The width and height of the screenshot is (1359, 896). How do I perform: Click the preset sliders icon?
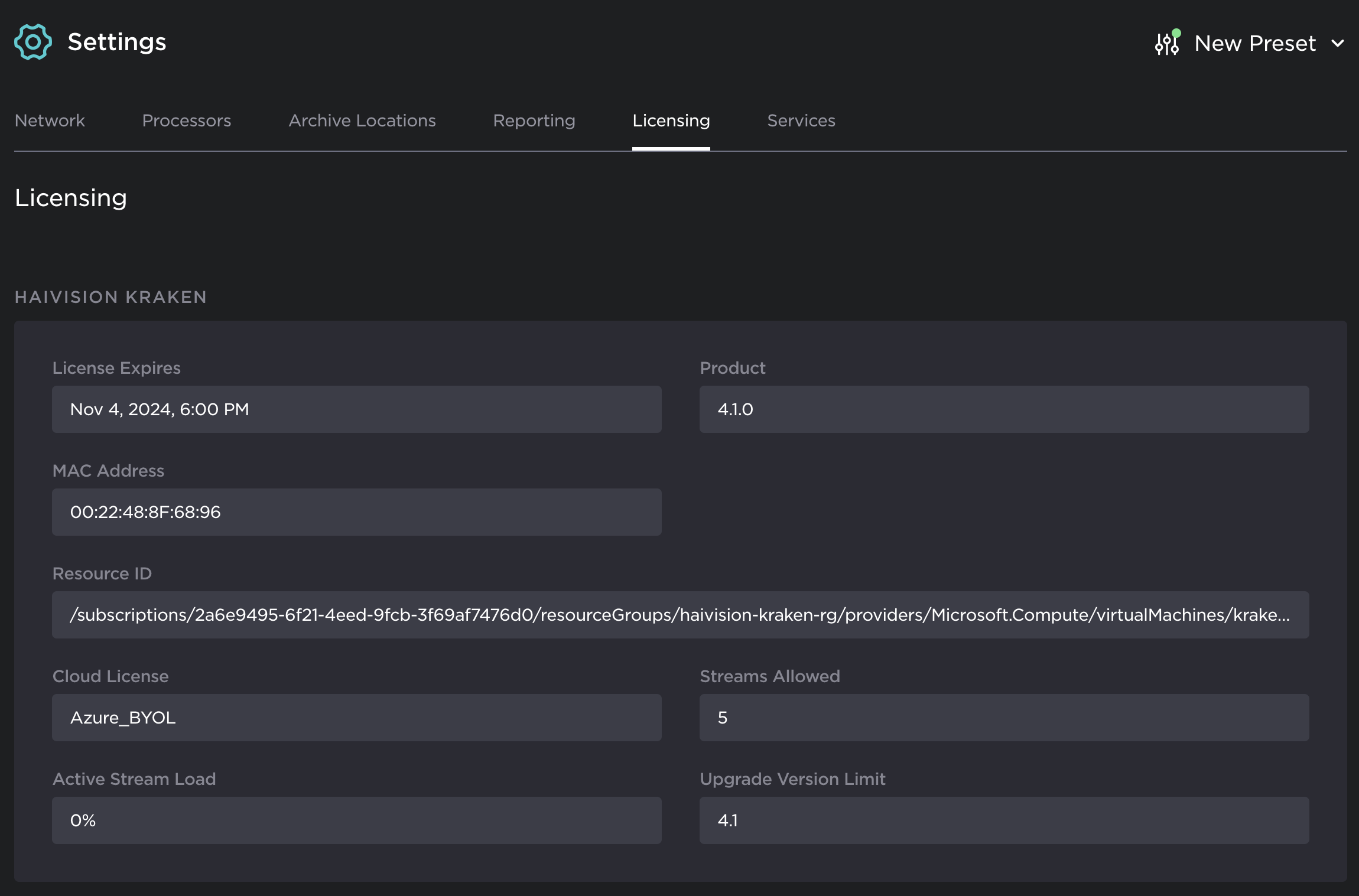(x=1167, y=43)
